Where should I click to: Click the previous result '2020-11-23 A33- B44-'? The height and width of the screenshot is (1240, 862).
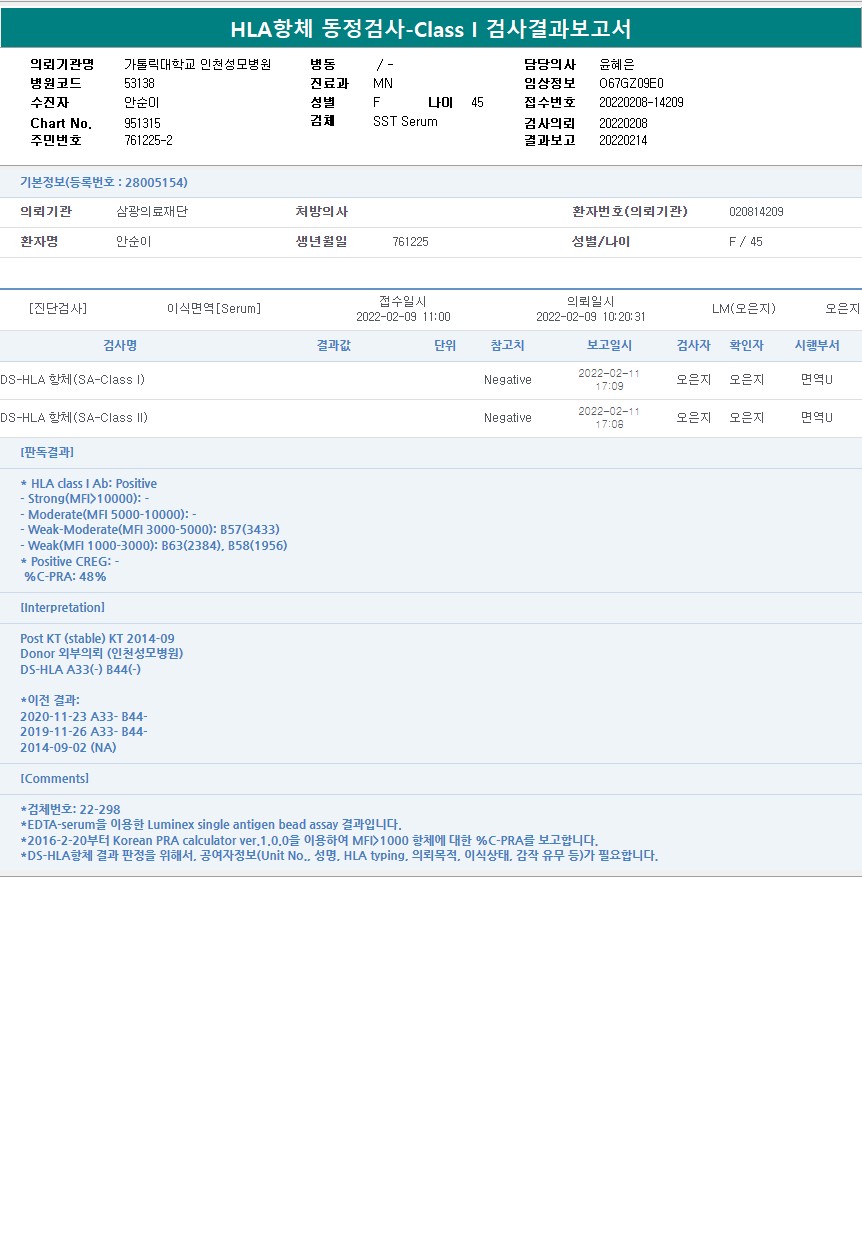click(x=84, y=716)
